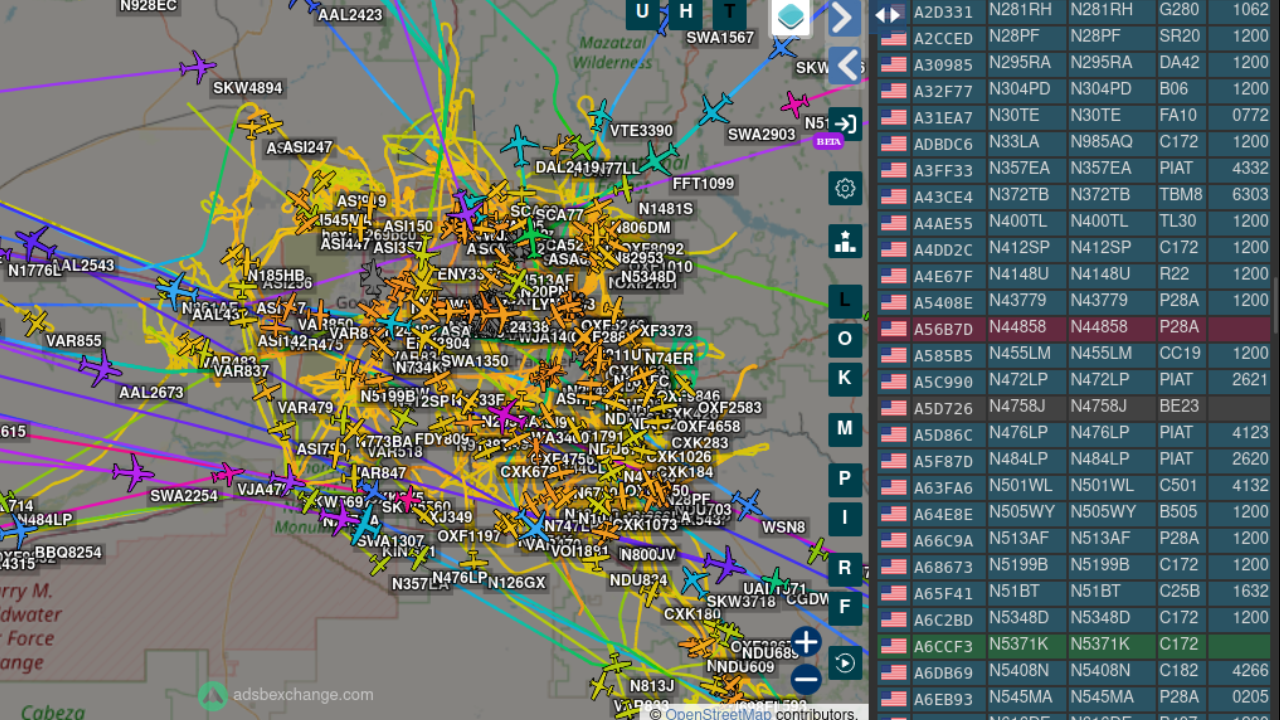Toggle the P map option button
This screenshot has height=720, width=1280.
[845, 478]
